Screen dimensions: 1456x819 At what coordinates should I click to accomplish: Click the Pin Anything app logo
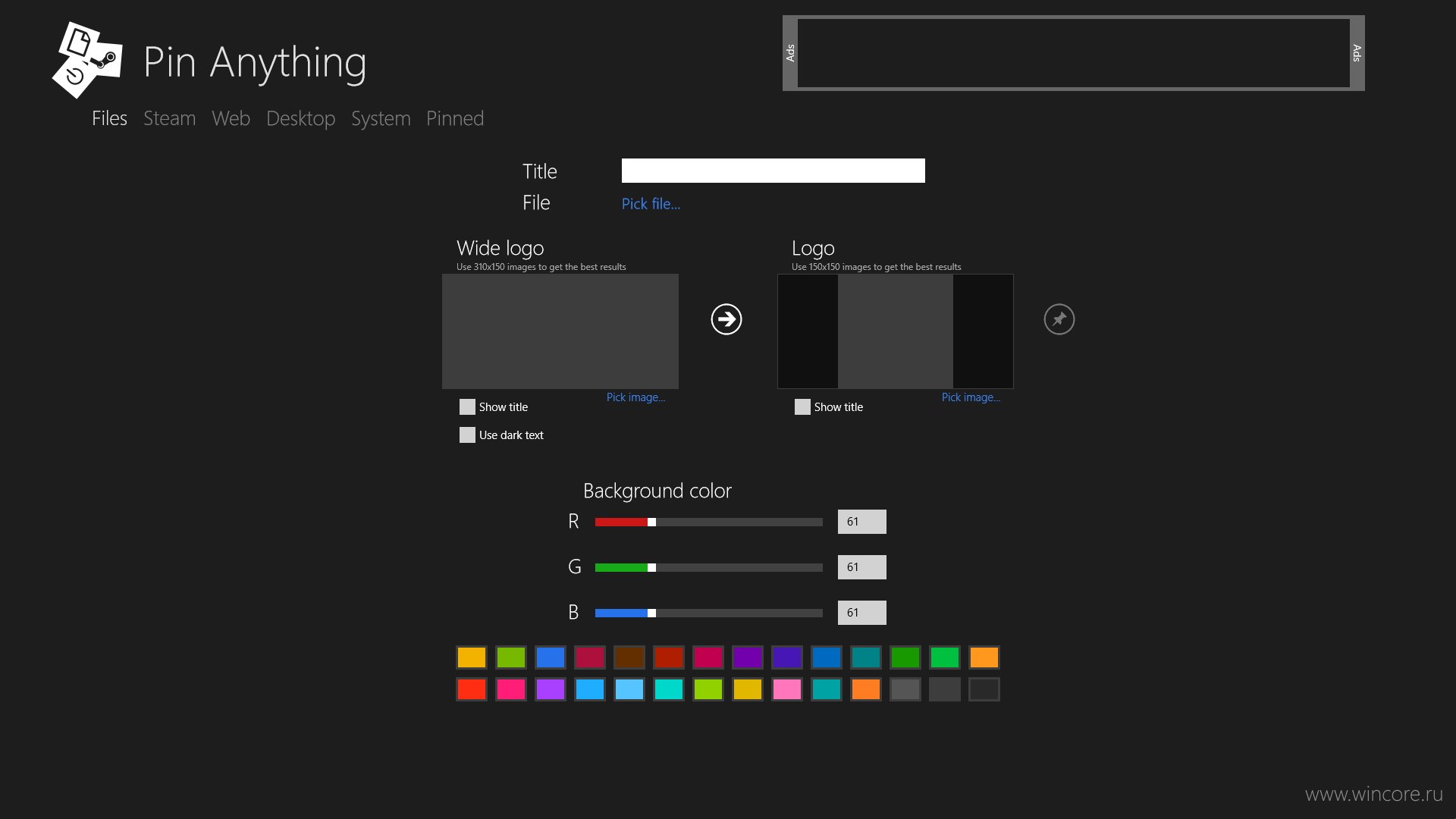87,61
